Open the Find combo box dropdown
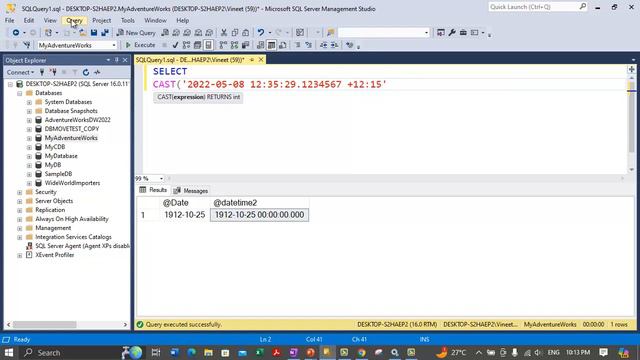This screenshot has width=640, height=360. click(x=427, y=33)
